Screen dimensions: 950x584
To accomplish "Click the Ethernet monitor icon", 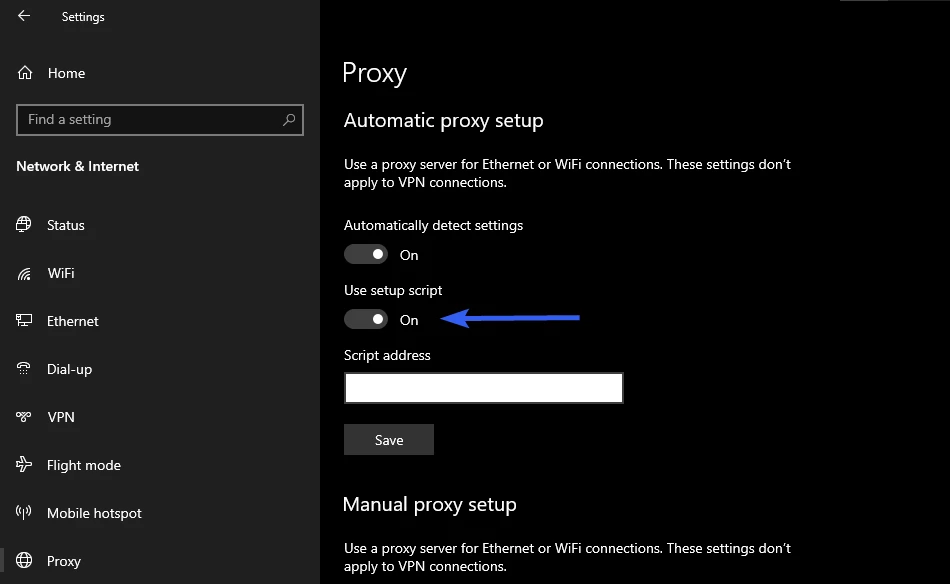I will point(25,321).
